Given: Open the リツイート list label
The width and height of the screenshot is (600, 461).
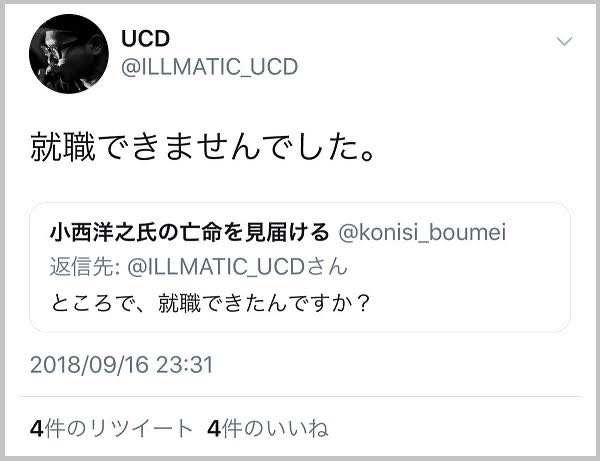Looking at the screenshot, I should 130,429.
